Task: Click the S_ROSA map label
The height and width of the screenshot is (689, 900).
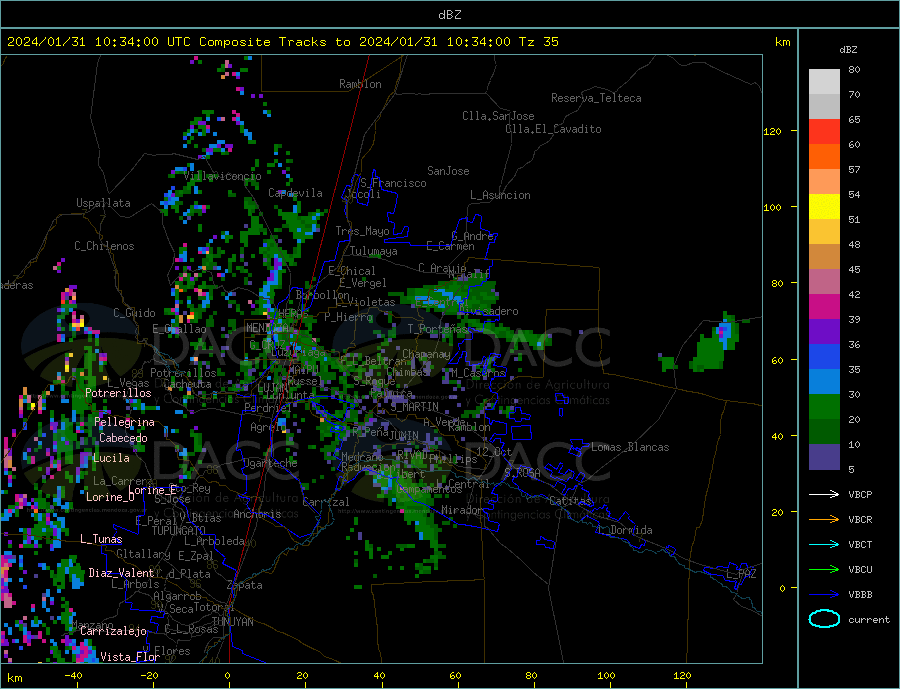Action: click(522, 473)
